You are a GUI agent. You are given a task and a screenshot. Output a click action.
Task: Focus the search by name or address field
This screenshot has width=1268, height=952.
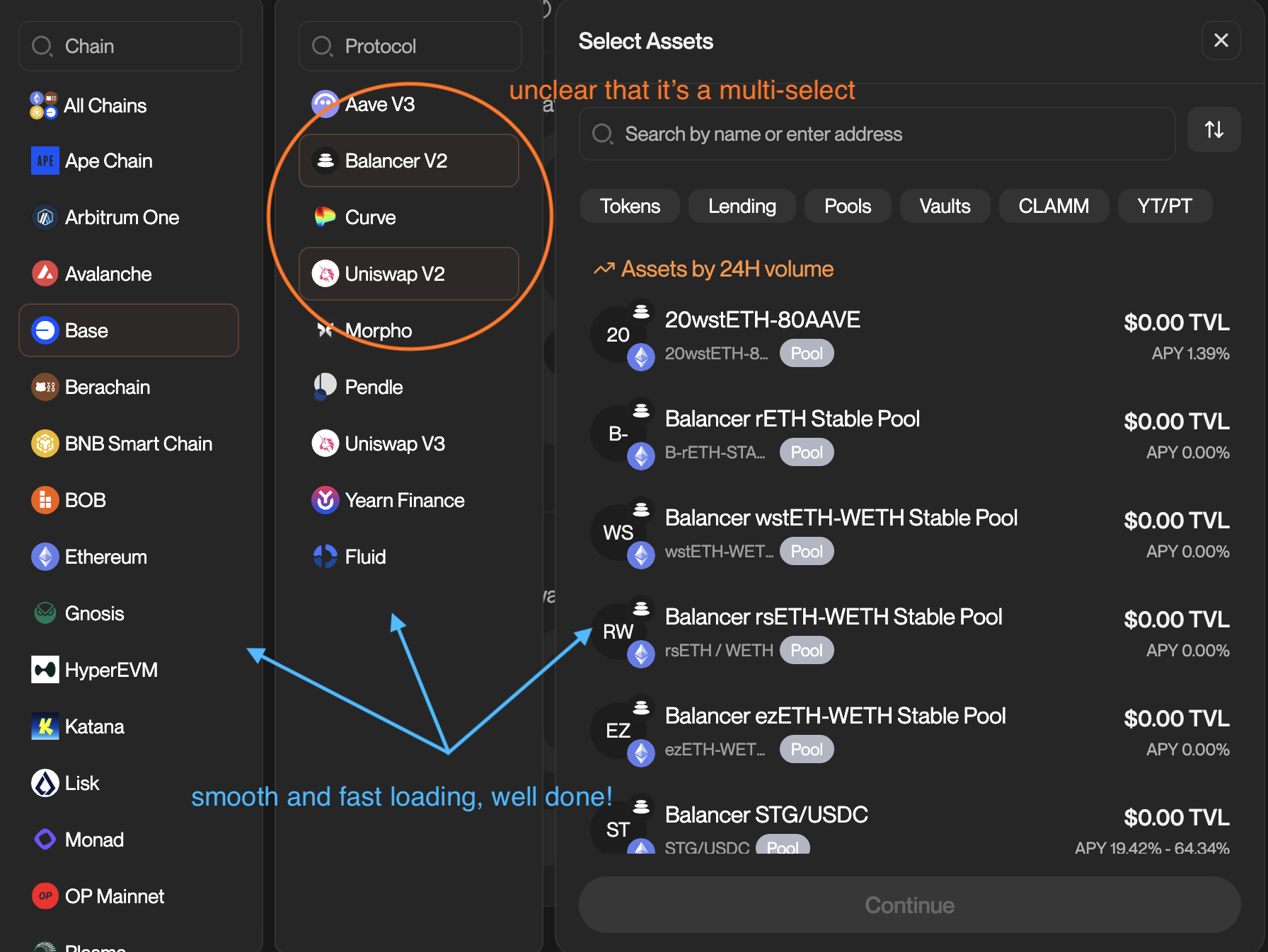point(877,134)
